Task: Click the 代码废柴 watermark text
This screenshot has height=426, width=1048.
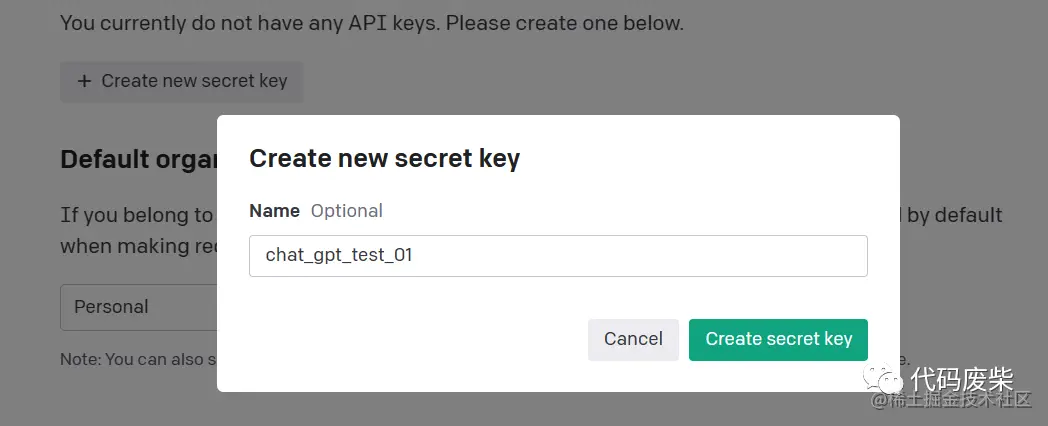Action: (962, 380)
